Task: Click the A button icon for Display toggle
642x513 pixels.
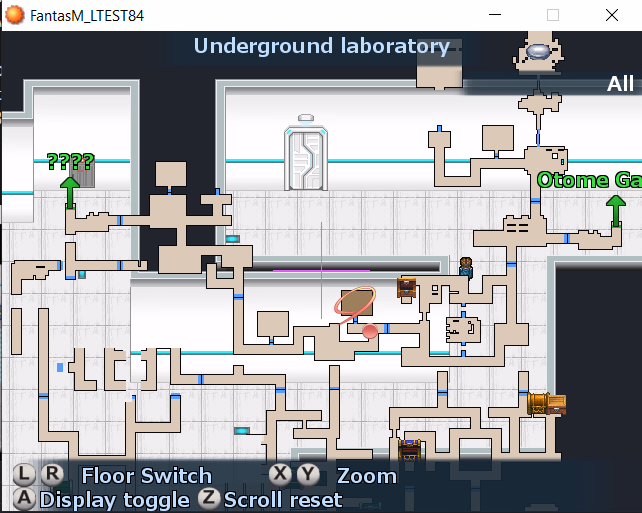Action: pyautogui.click(x=25, y=499)
